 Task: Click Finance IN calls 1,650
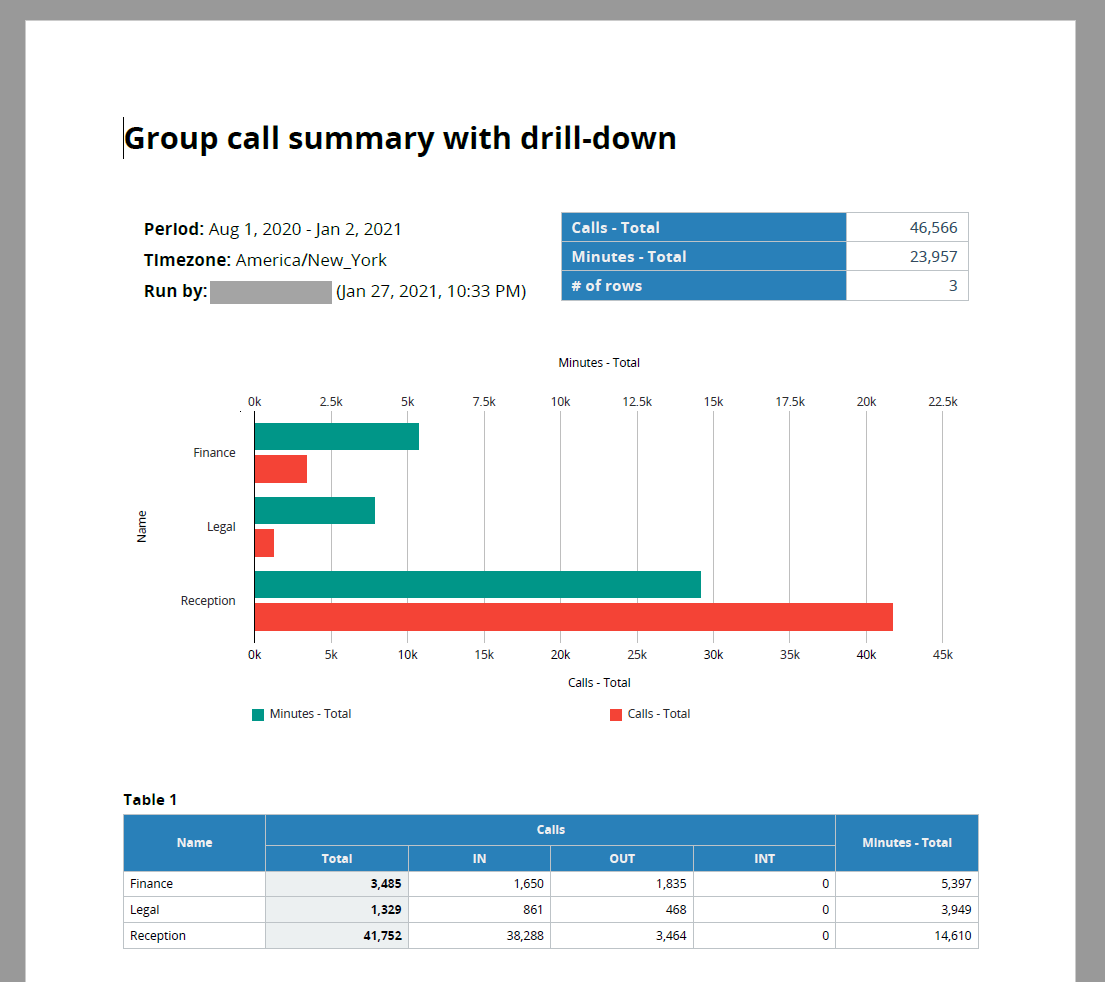pos(479,883)
